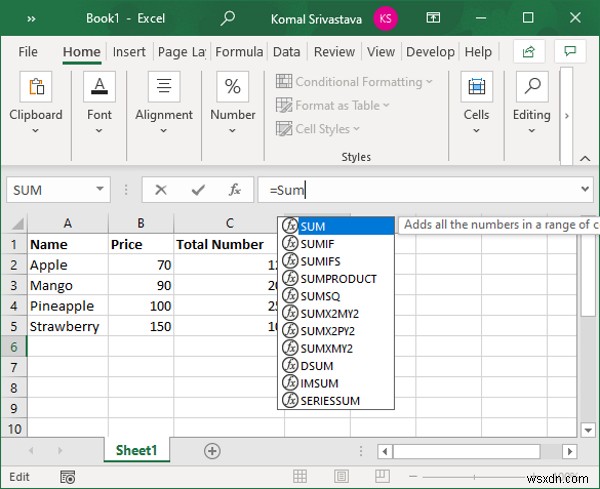Select the Sheet1 sheet tab
The image size is (600, 489).
coord(137,450)
